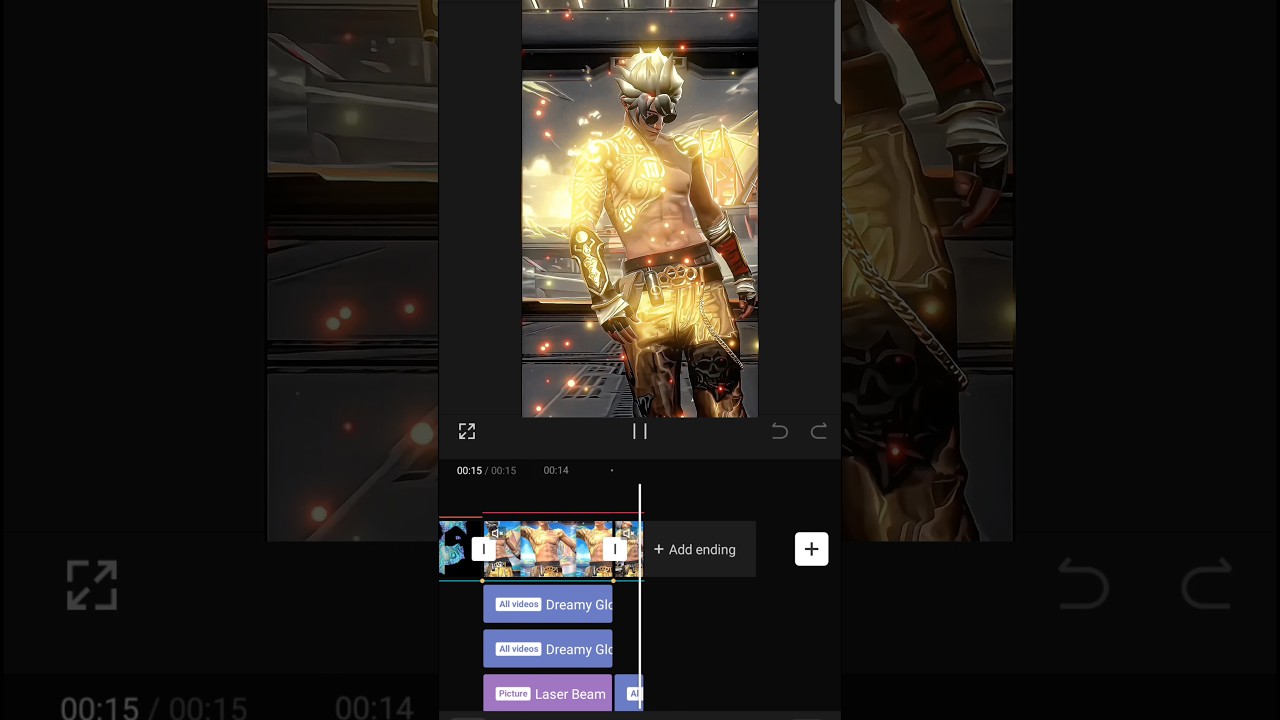Click the 'Picture' tag on Laser Beam clip
This screenshot has width=1280, height=720.
[x=513, y=693]
